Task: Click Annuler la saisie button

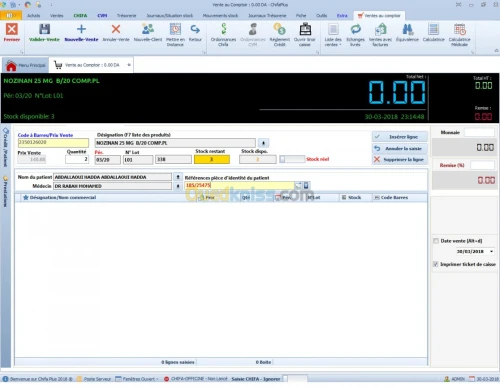Action: pyautogui.click(x=400, y=148)
